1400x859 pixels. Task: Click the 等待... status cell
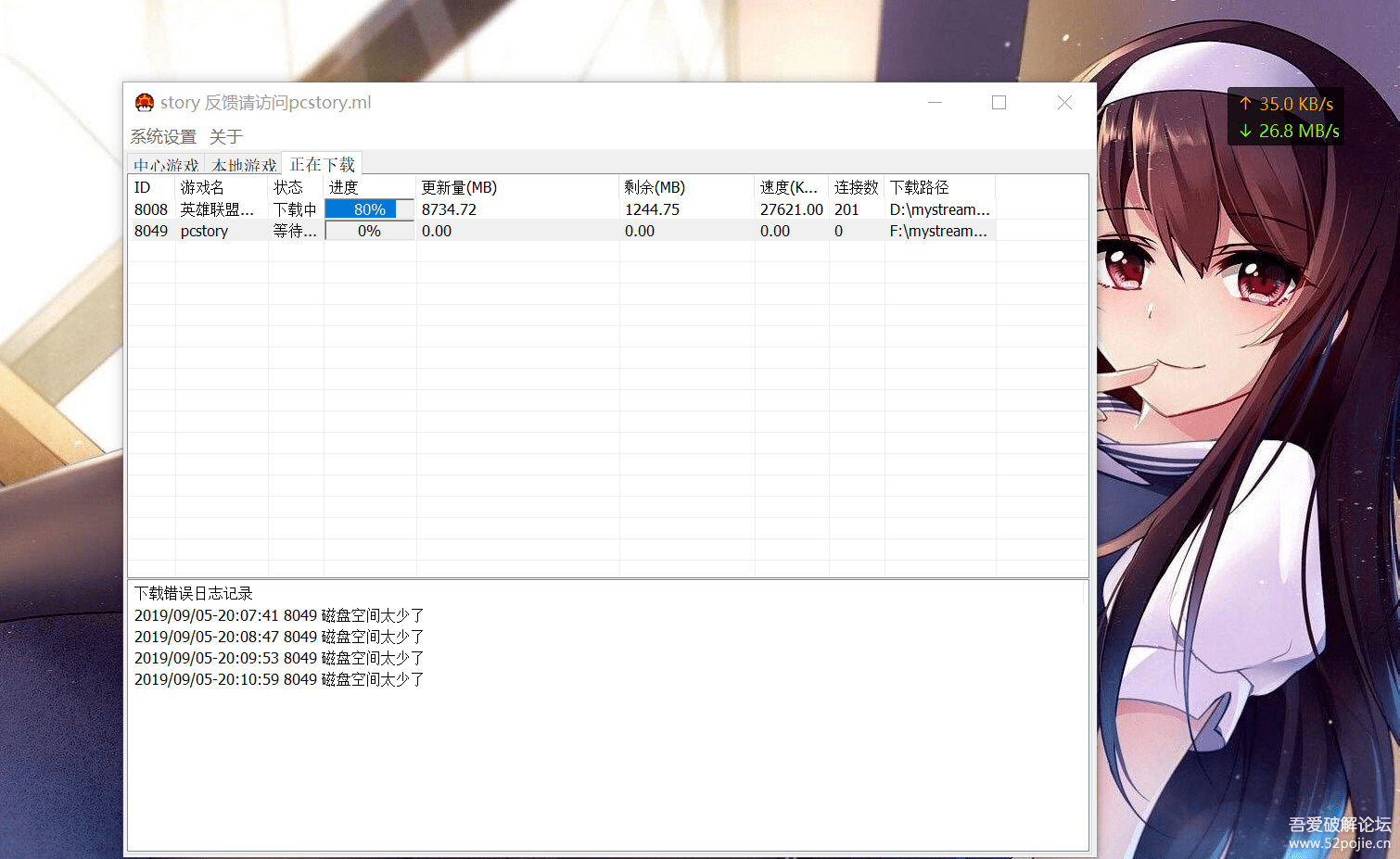(295, 231)
